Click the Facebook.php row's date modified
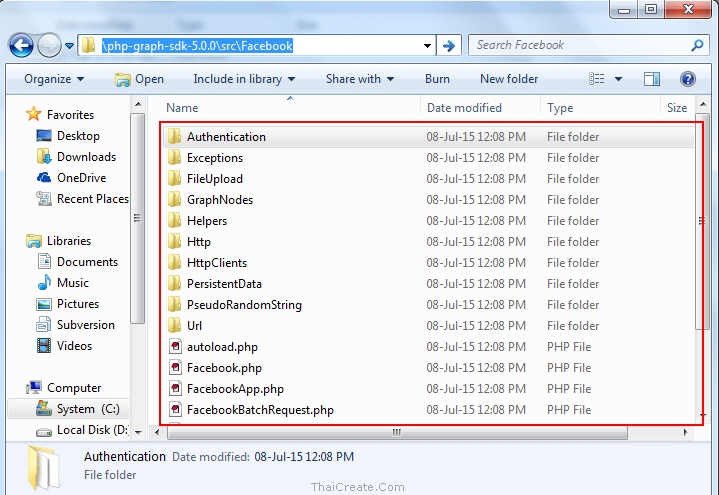Image resolution: width=719 pixels, height=495 pixels. point(476,367)
